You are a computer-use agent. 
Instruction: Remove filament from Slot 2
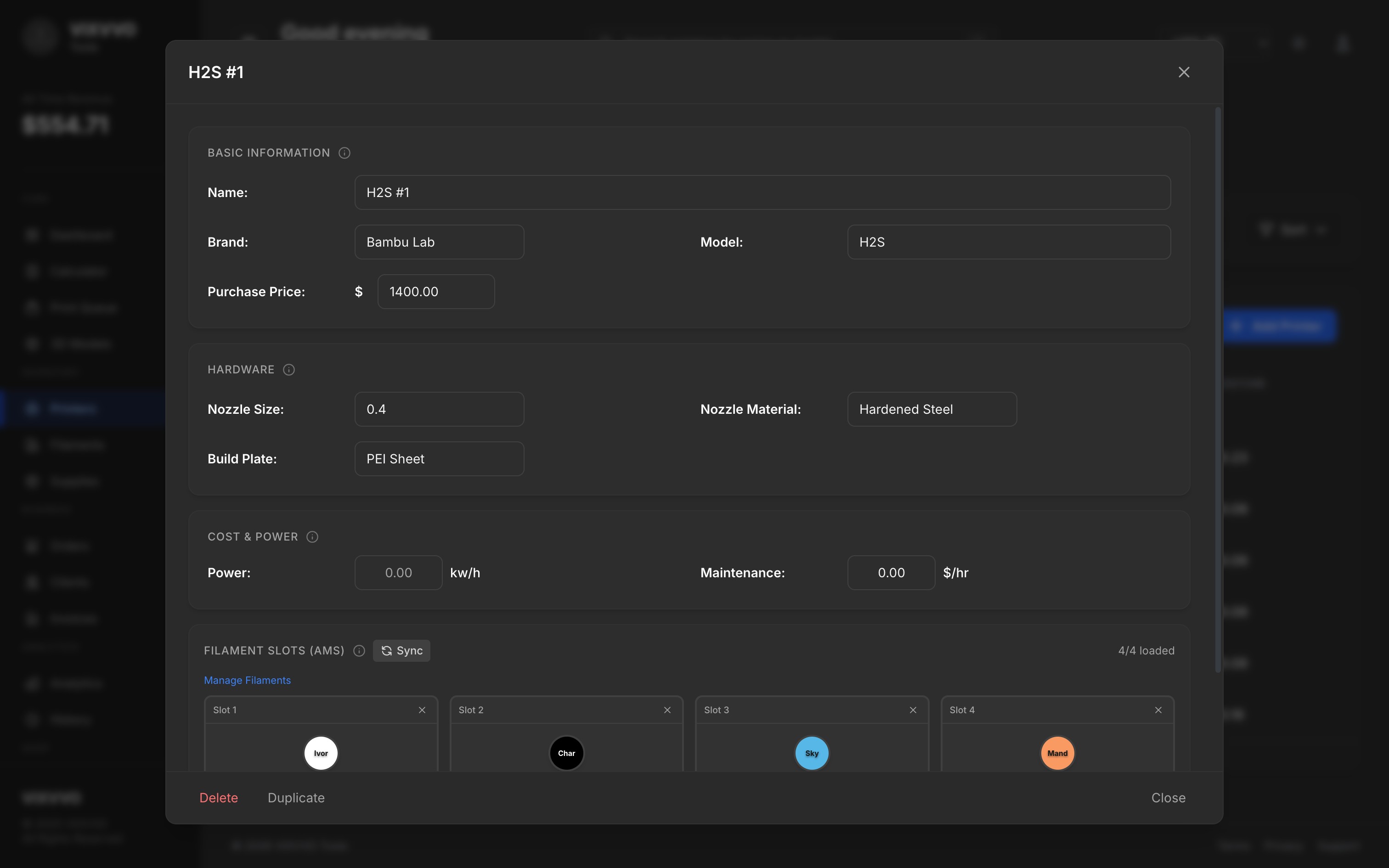click(x=667, y=710)
